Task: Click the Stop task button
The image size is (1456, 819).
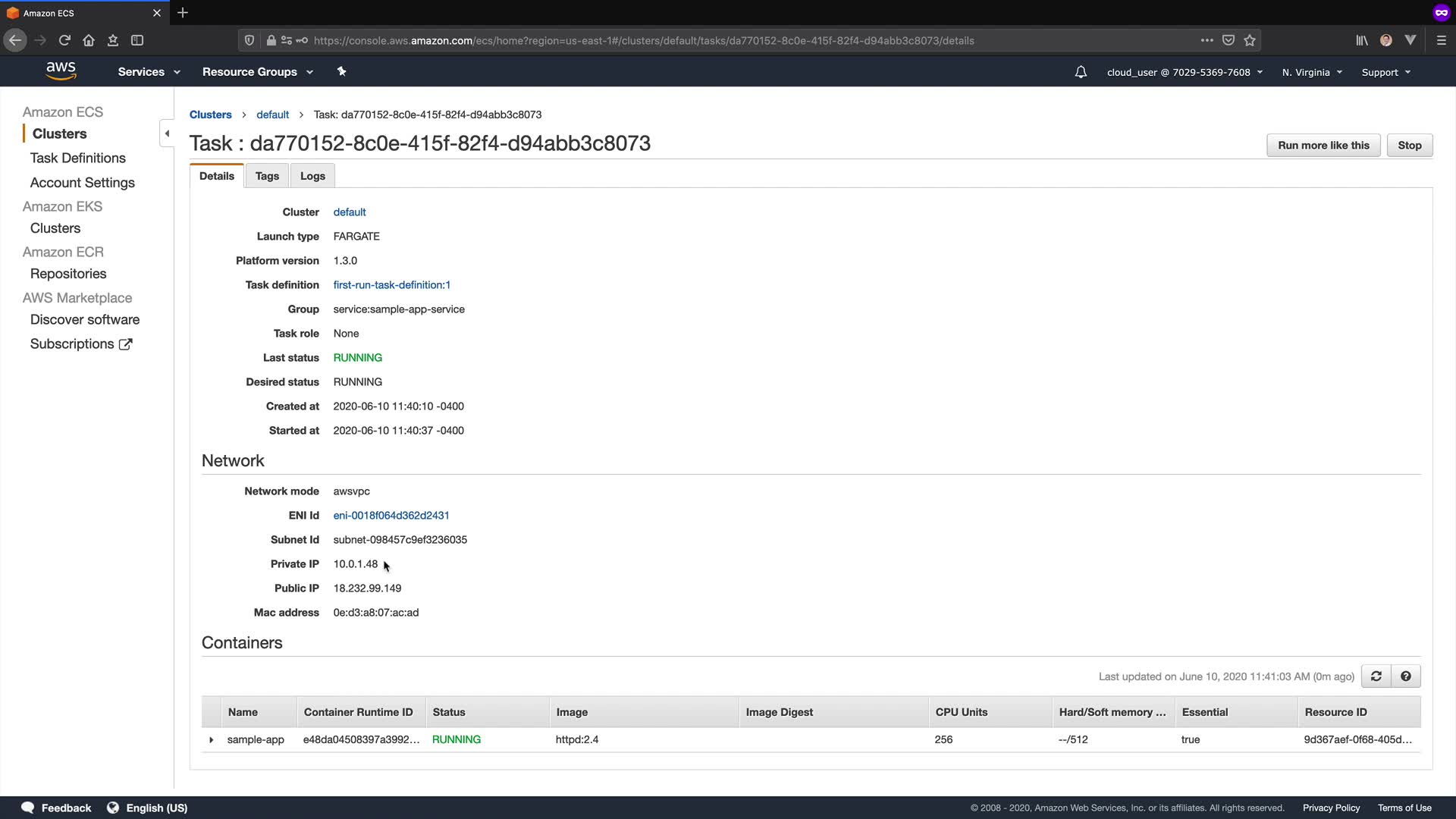Action: (1409, 146)
